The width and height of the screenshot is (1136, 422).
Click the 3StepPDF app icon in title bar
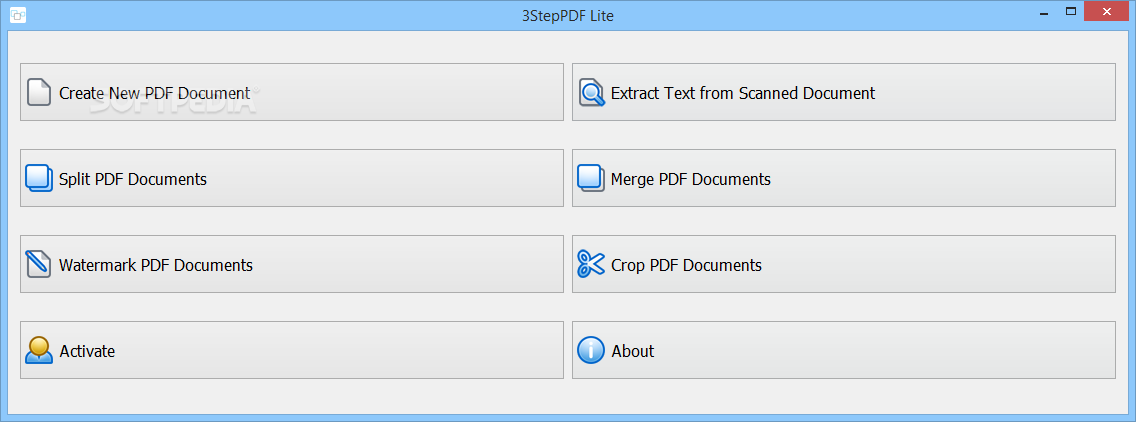point(18,15)
